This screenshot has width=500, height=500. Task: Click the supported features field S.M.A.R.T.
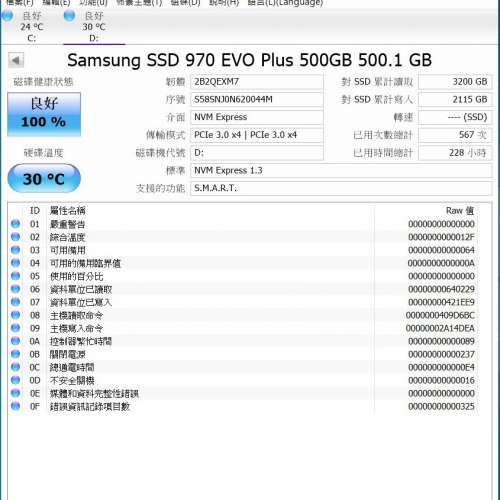click(341, 188)
